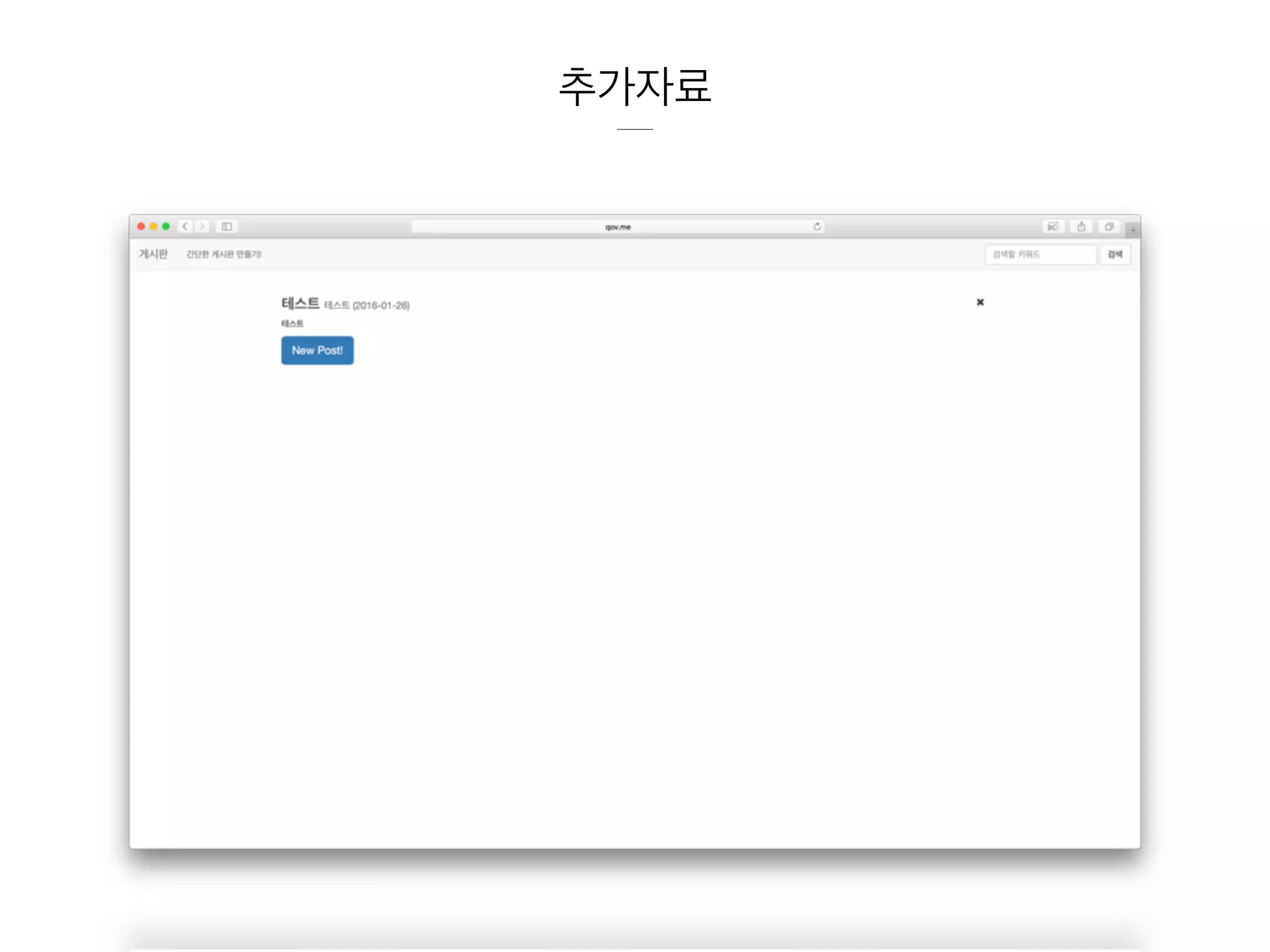The image size is (1270, 952).
Task: Close window with red button
Action: 141,226
